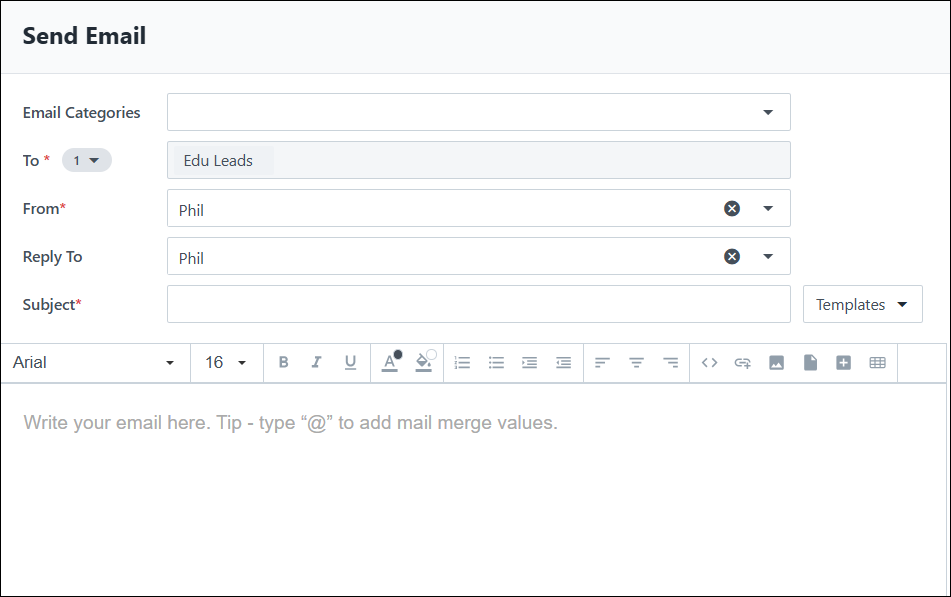The height and width of the screenshot is (597, 951).
Task: Clear Phil from the Reply To field
Action: pyautogui.click(x=731, y=256)
